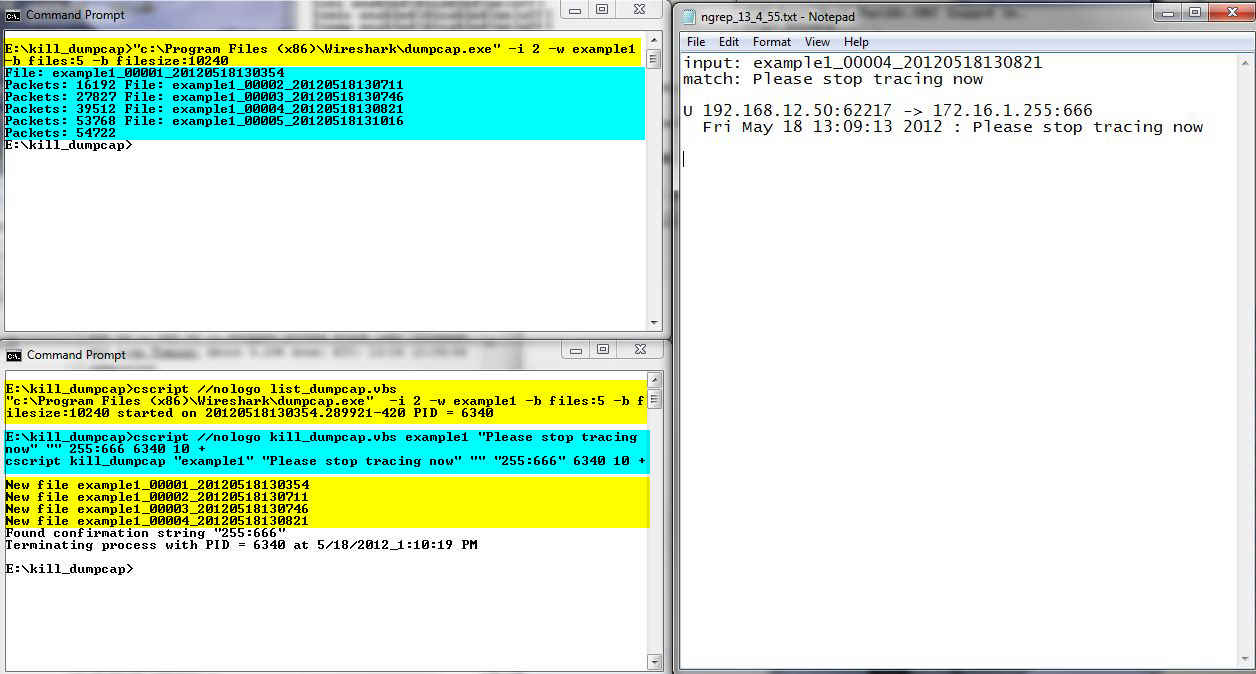The width and height of the screenshot is (1256, 674).
Task: Maximize the Notepad window
Action: pyautogui.click(x=1194, y=12)
